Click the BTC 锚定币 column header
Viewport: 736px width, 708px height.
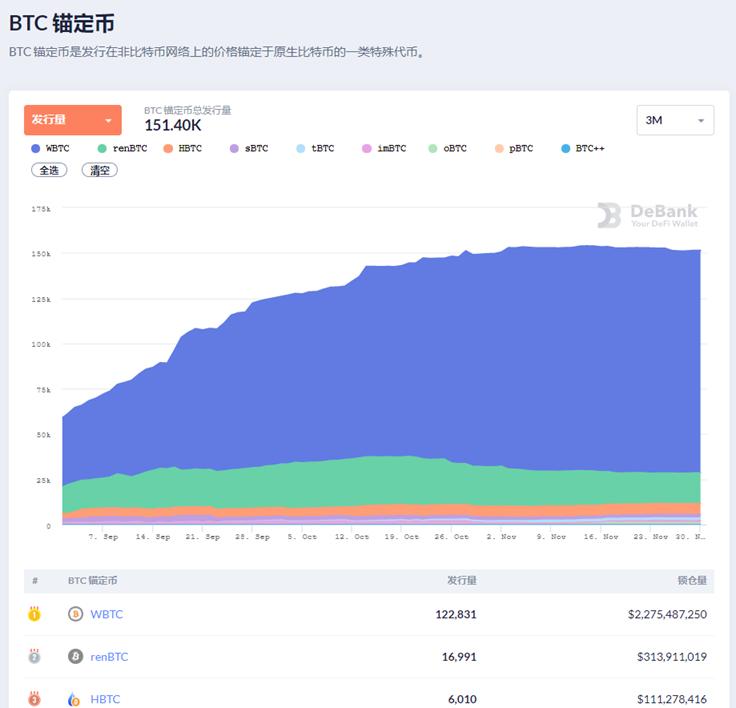(92, 580)
